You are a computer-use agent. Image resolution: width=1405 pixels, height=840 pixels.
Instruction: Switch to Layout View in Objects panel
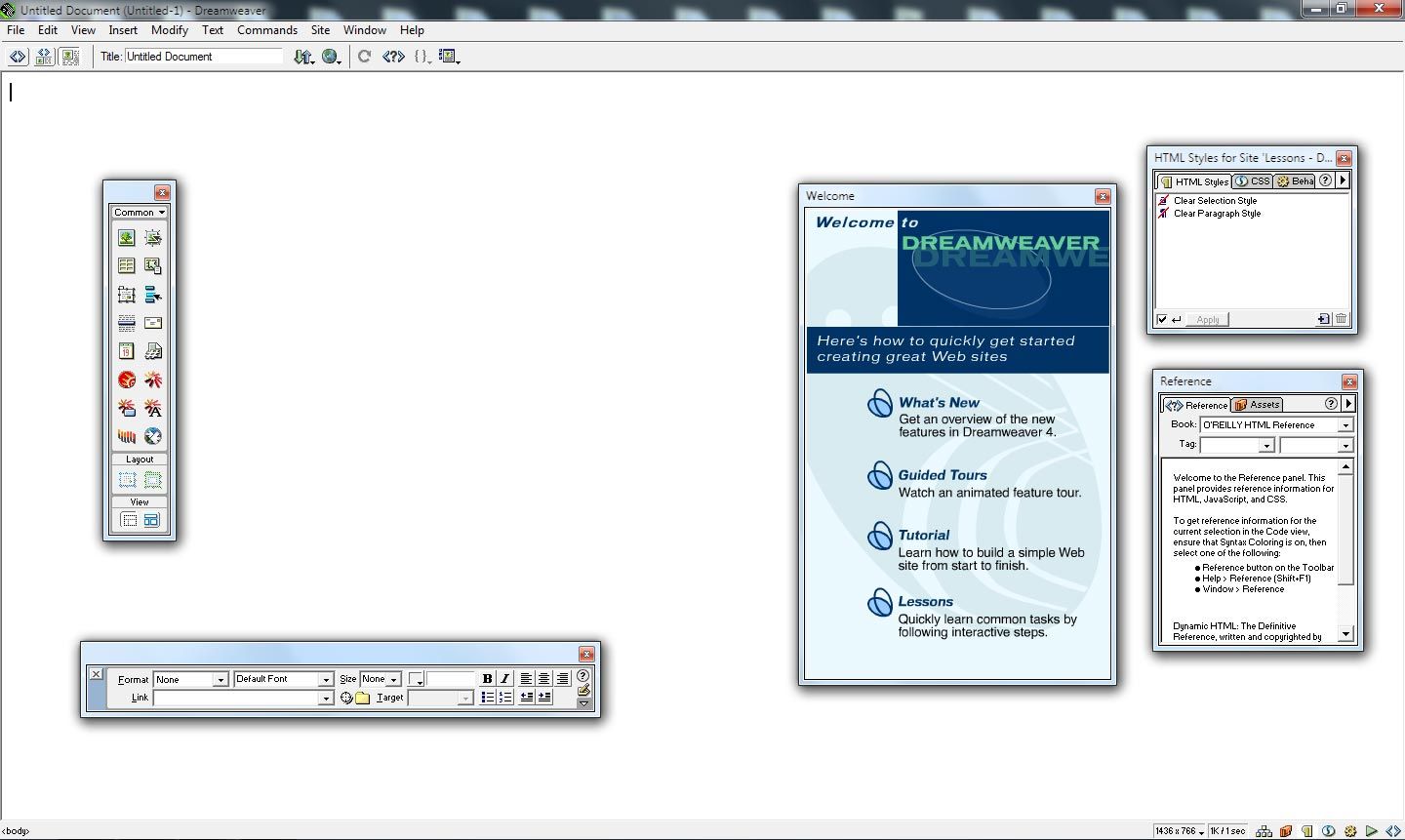tap(151, 521)
